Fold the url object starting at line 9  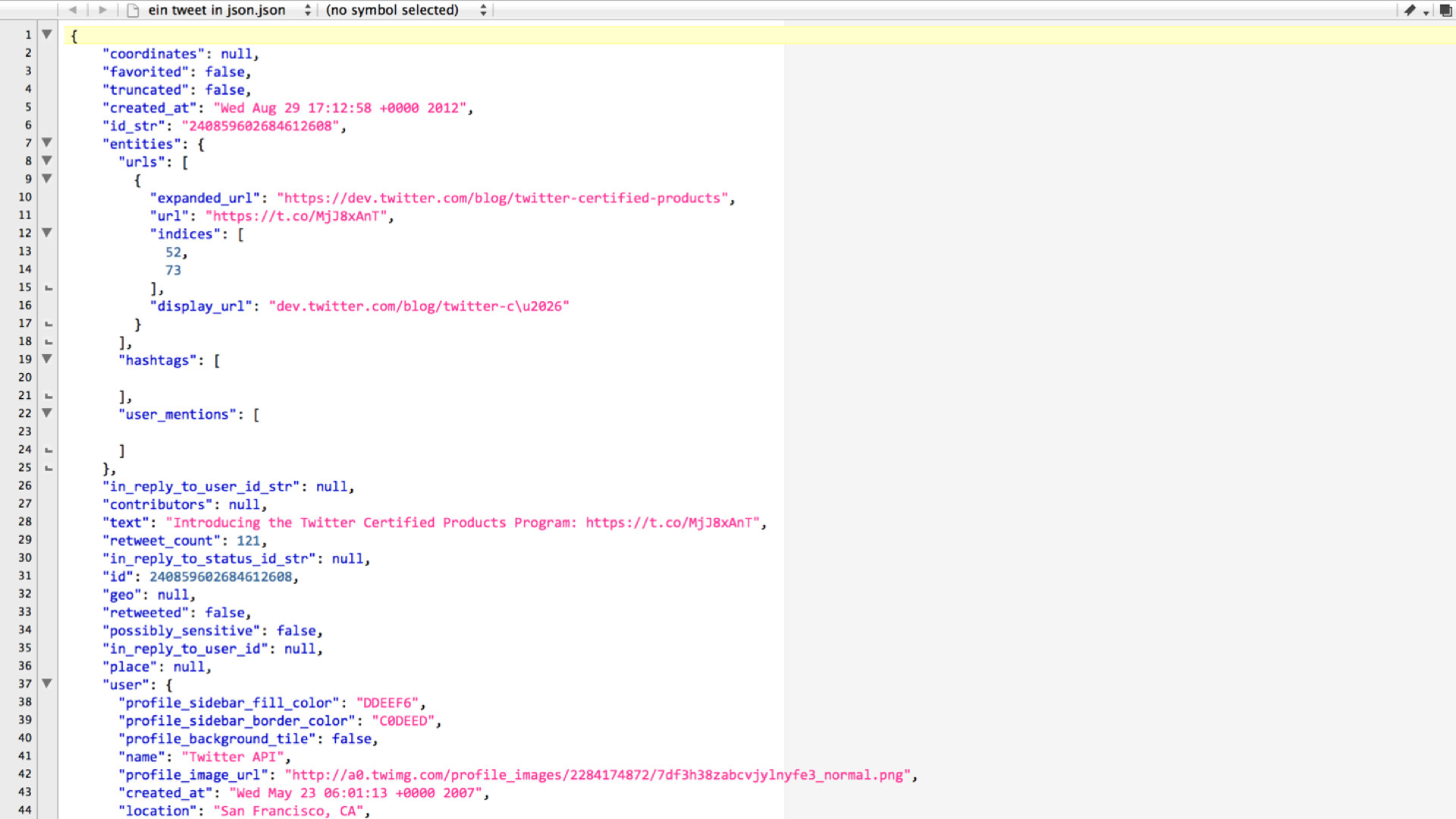(x=47, y=179)
